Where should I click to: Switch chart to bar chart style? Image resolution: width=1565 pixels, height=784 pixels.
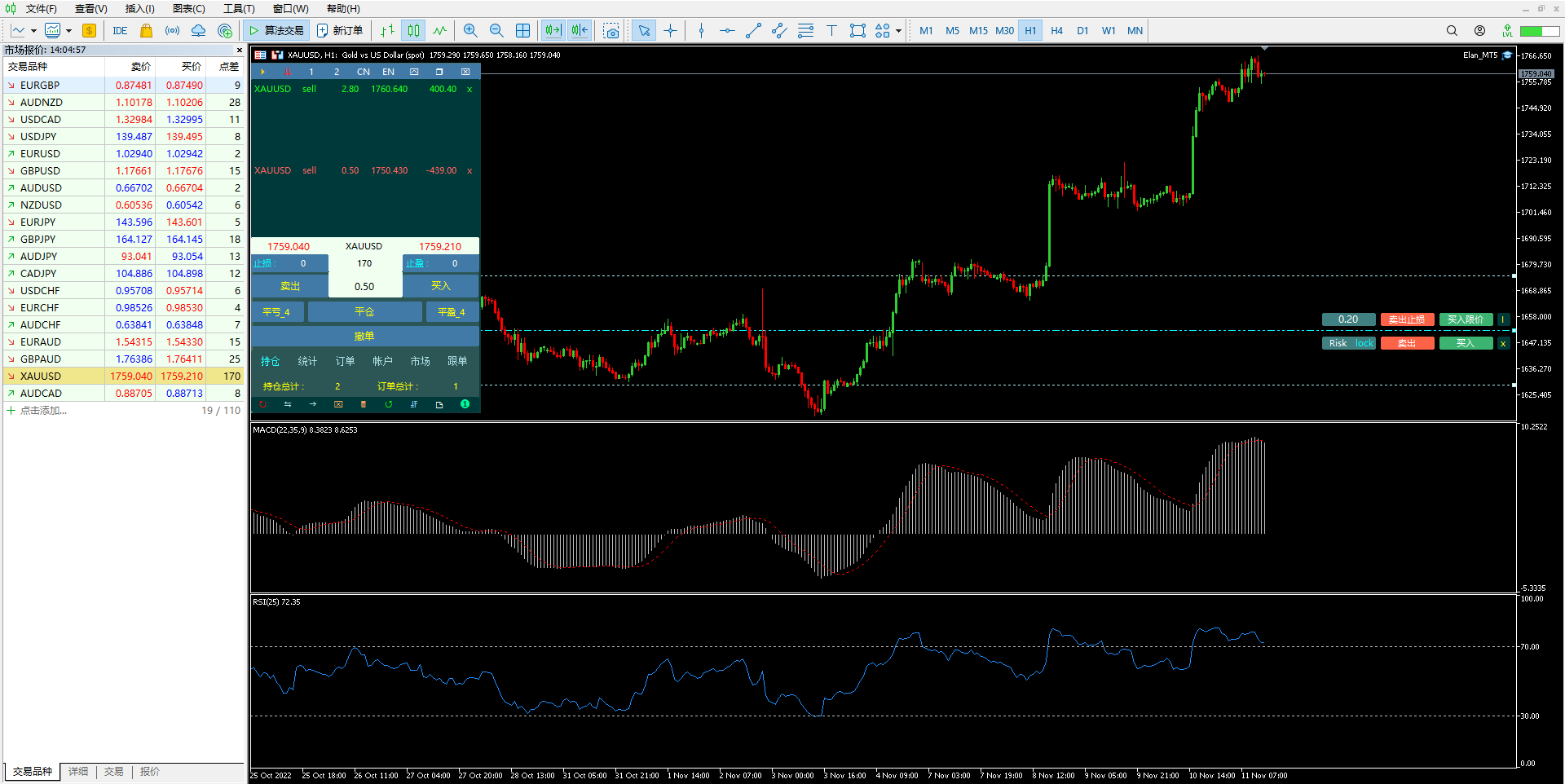387,31
